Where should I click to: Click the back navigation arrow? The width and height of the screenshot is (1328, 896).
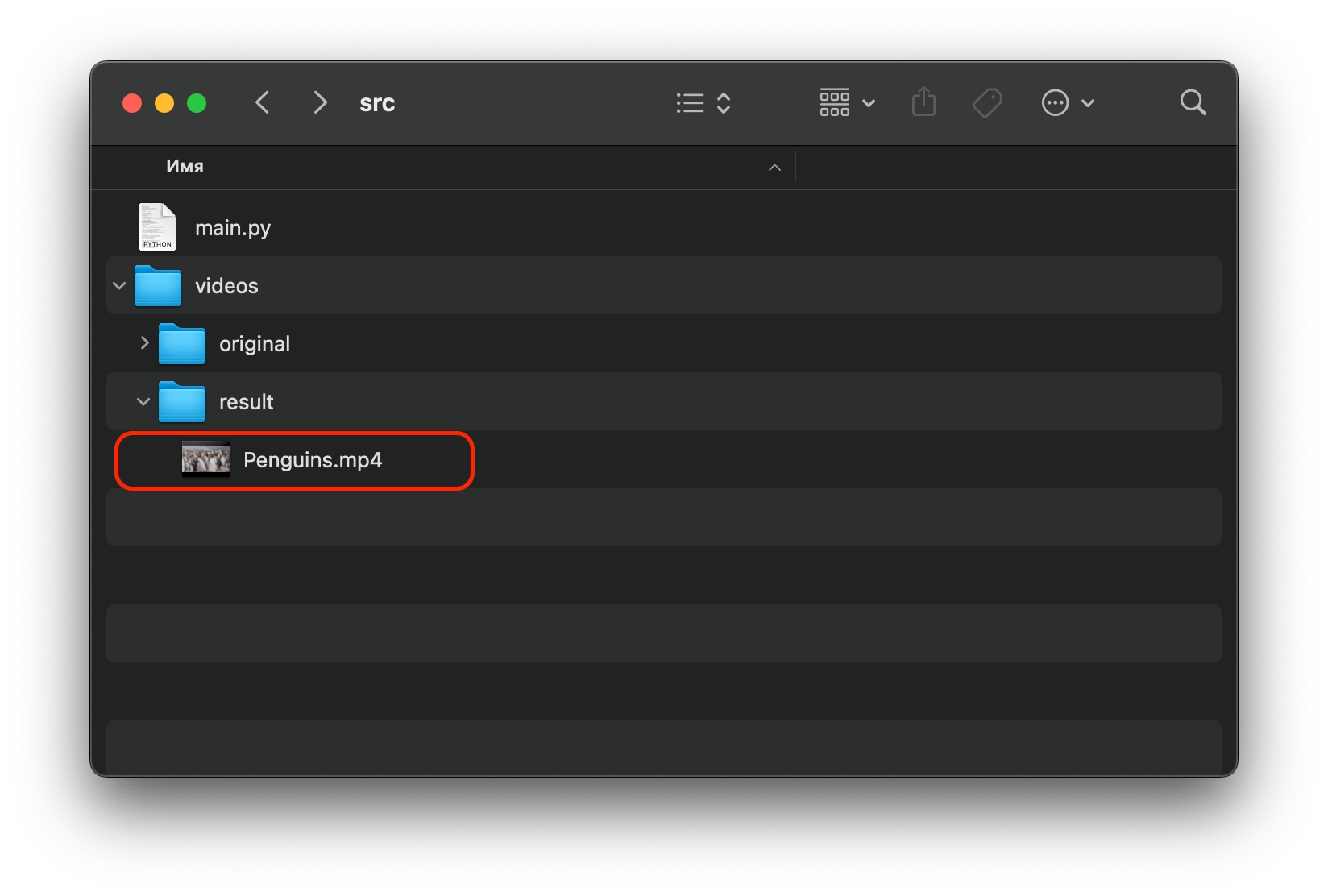[263, 103]
